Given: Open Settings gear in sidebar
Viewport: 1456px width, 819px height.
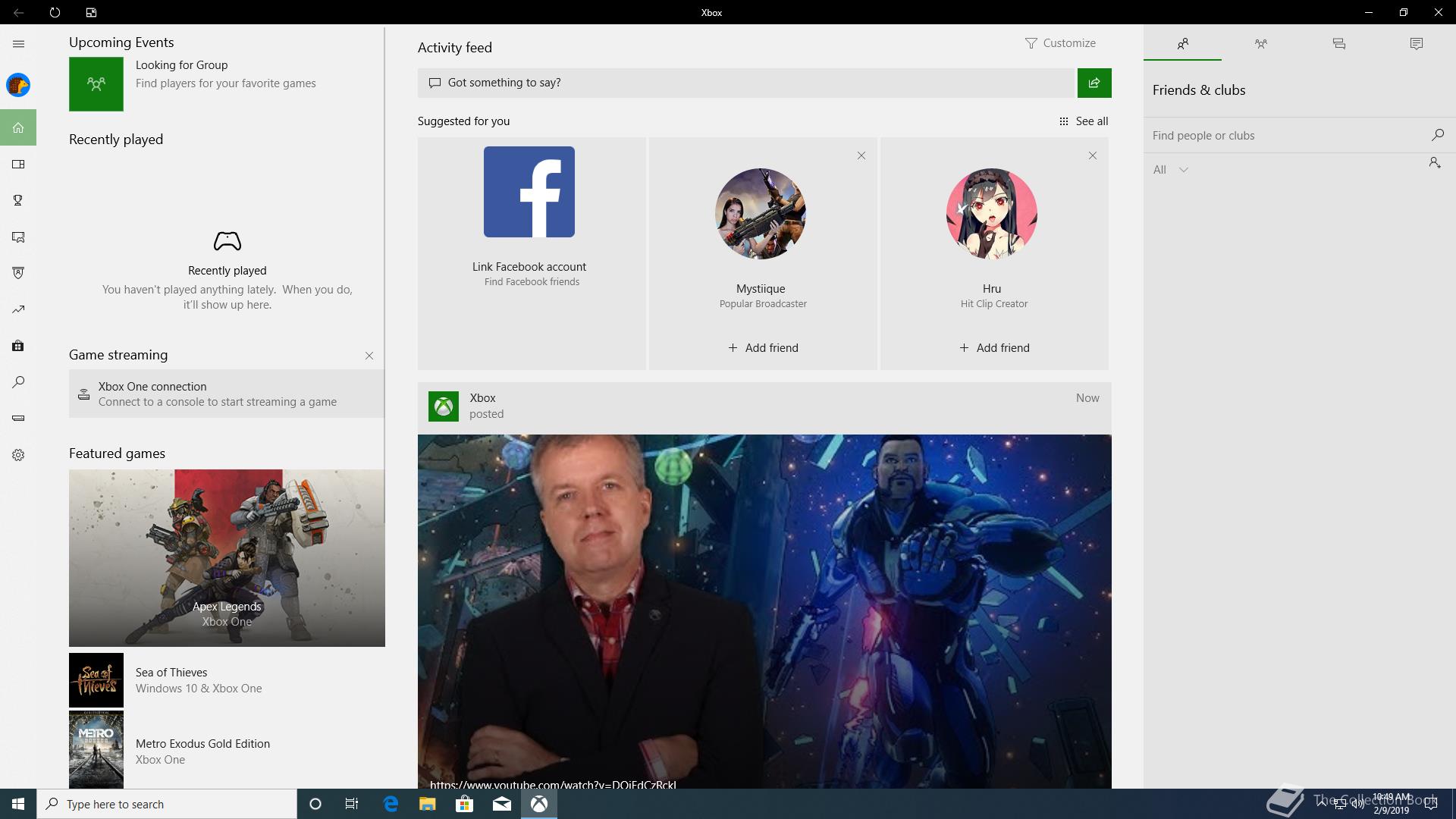Looking at the screenshot, I should click(18, 455).
